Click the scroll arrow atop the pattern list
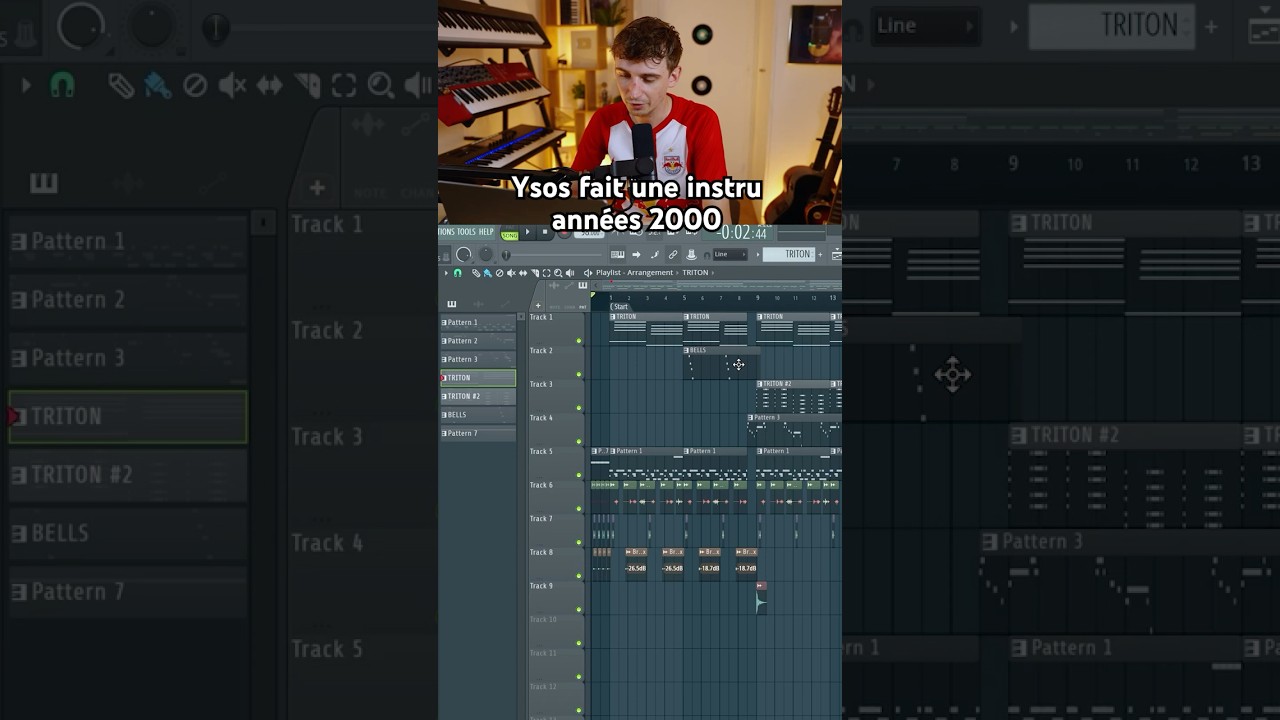Image resolution: width=1280 pixels, height=720 pixels. click(x=521, y=317)
